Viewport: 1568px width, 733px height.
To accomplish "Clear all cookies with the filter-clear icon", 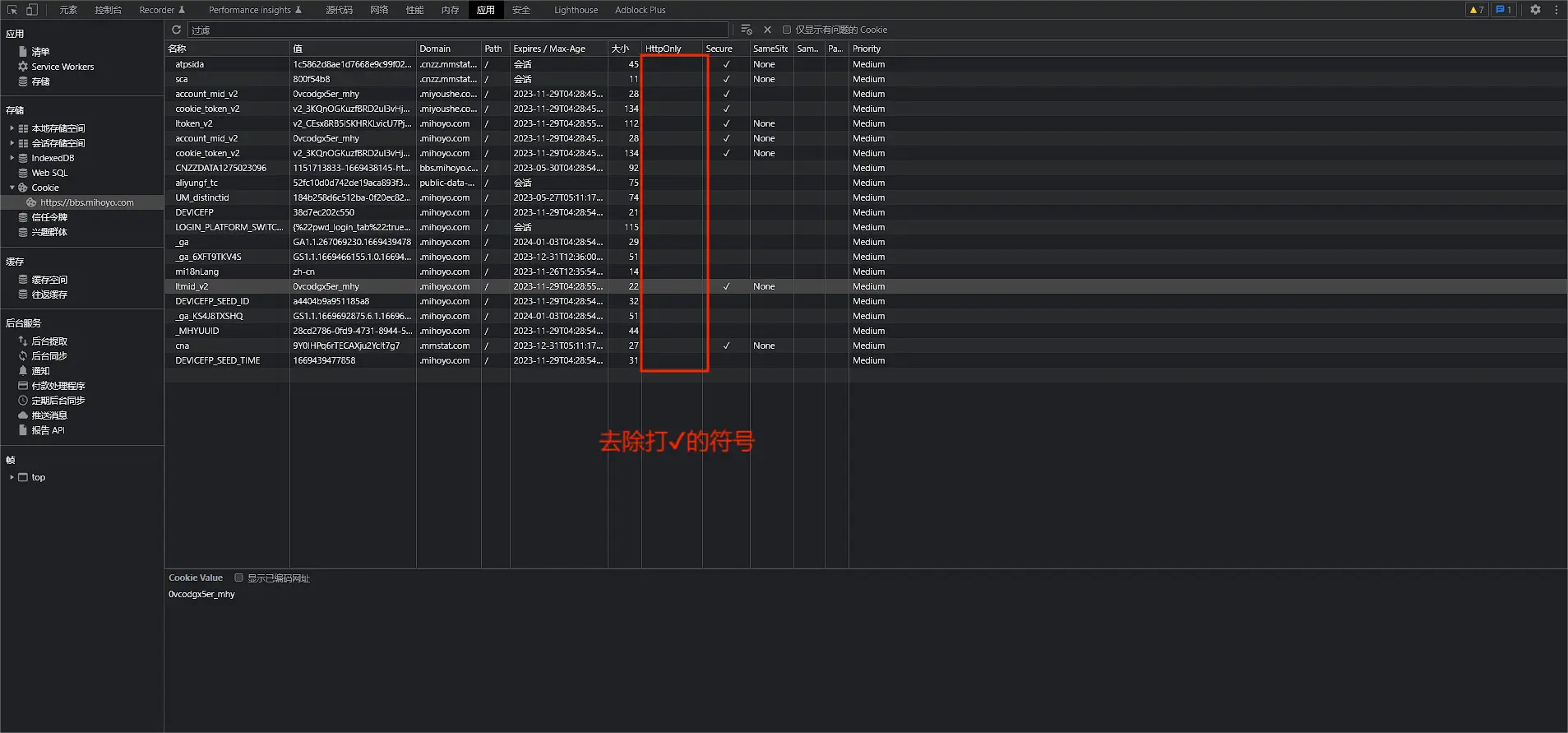I will (x=747, y=30).
